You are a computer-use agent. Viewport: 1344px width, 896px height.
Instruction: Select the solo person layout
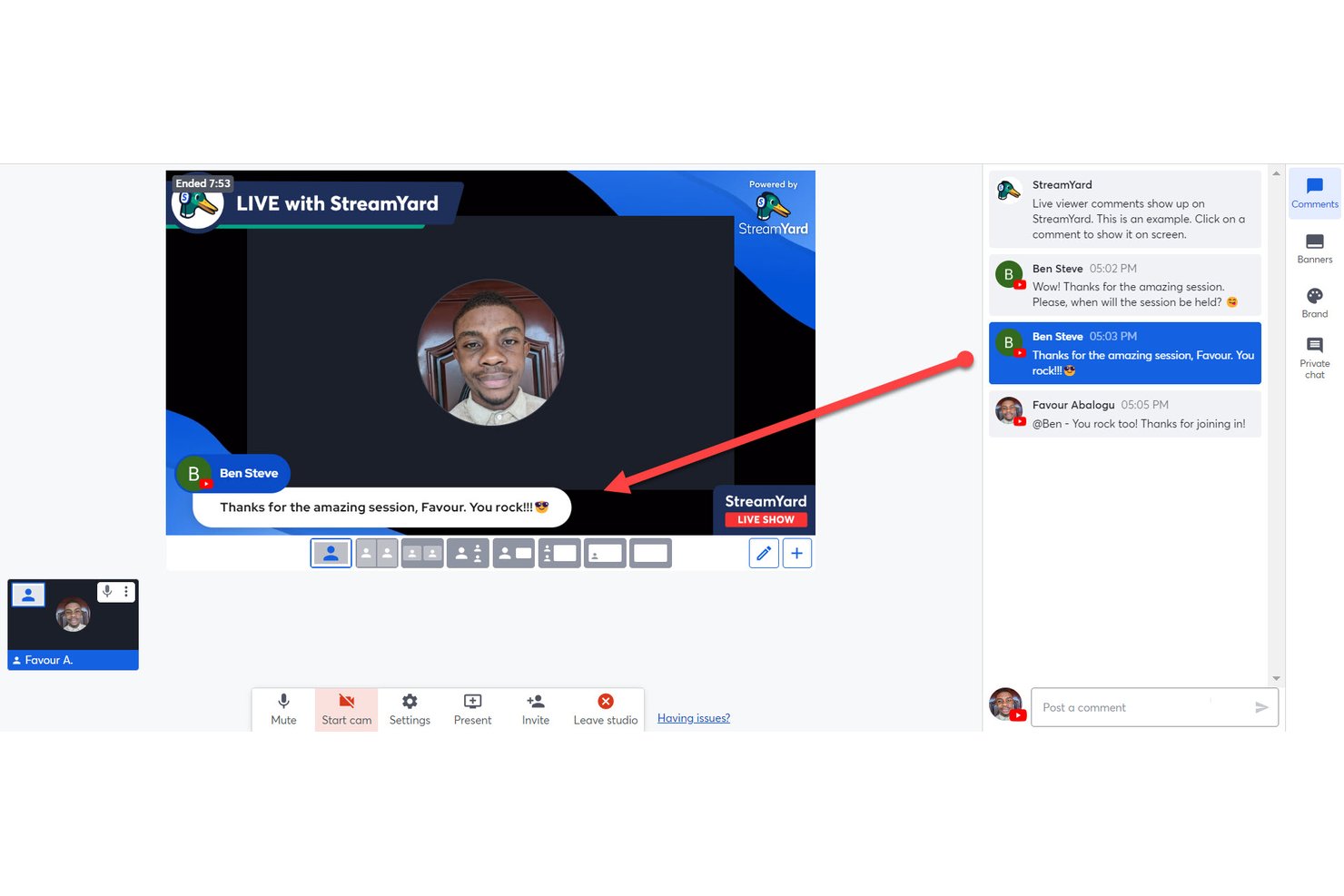pyautogui.click(x=331, y=553)
